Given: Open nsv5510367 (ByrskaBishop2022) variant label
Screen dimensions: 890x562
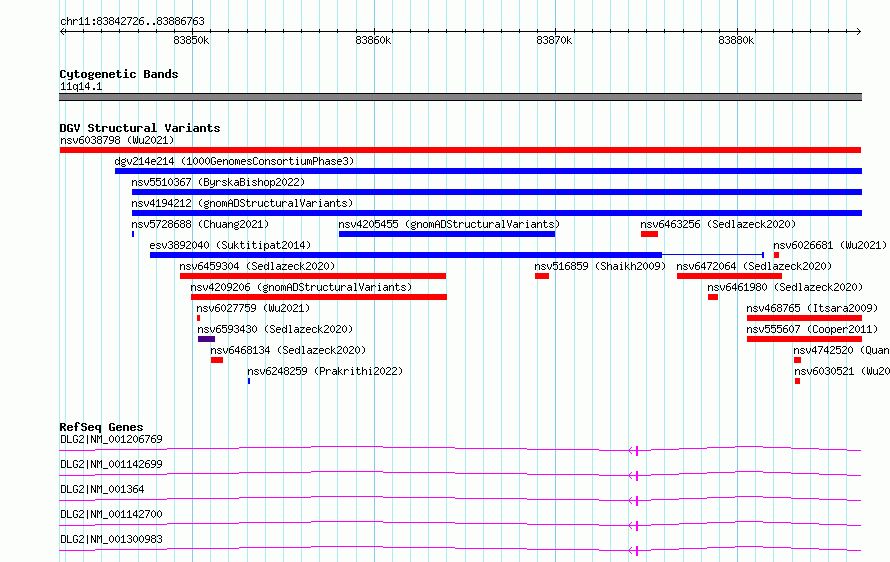Looking at the screenshot, I should coord(218,182).
